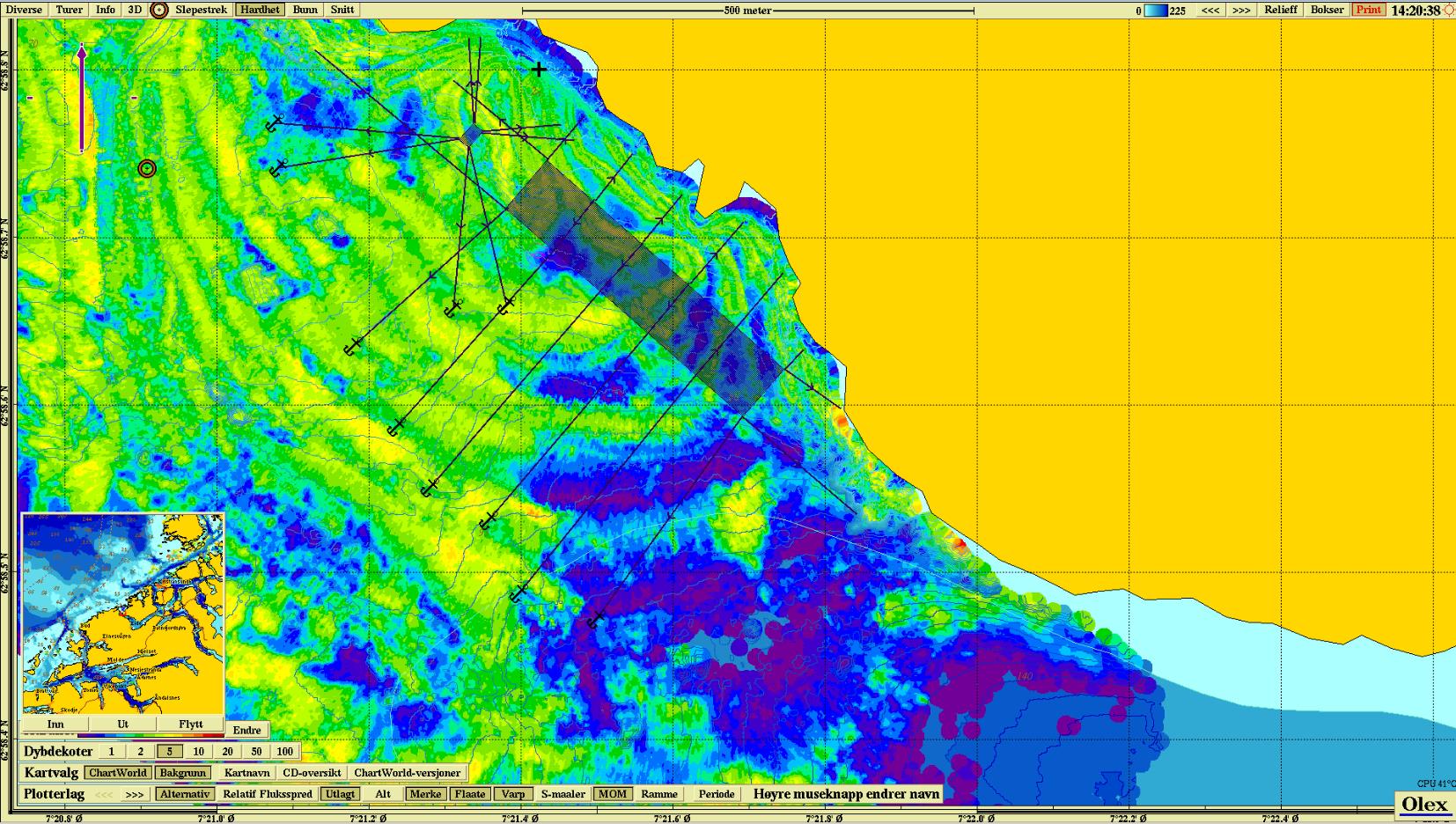
Task: Set depth contours to 1
Action: pyautogui.click(x=111, y=752)
